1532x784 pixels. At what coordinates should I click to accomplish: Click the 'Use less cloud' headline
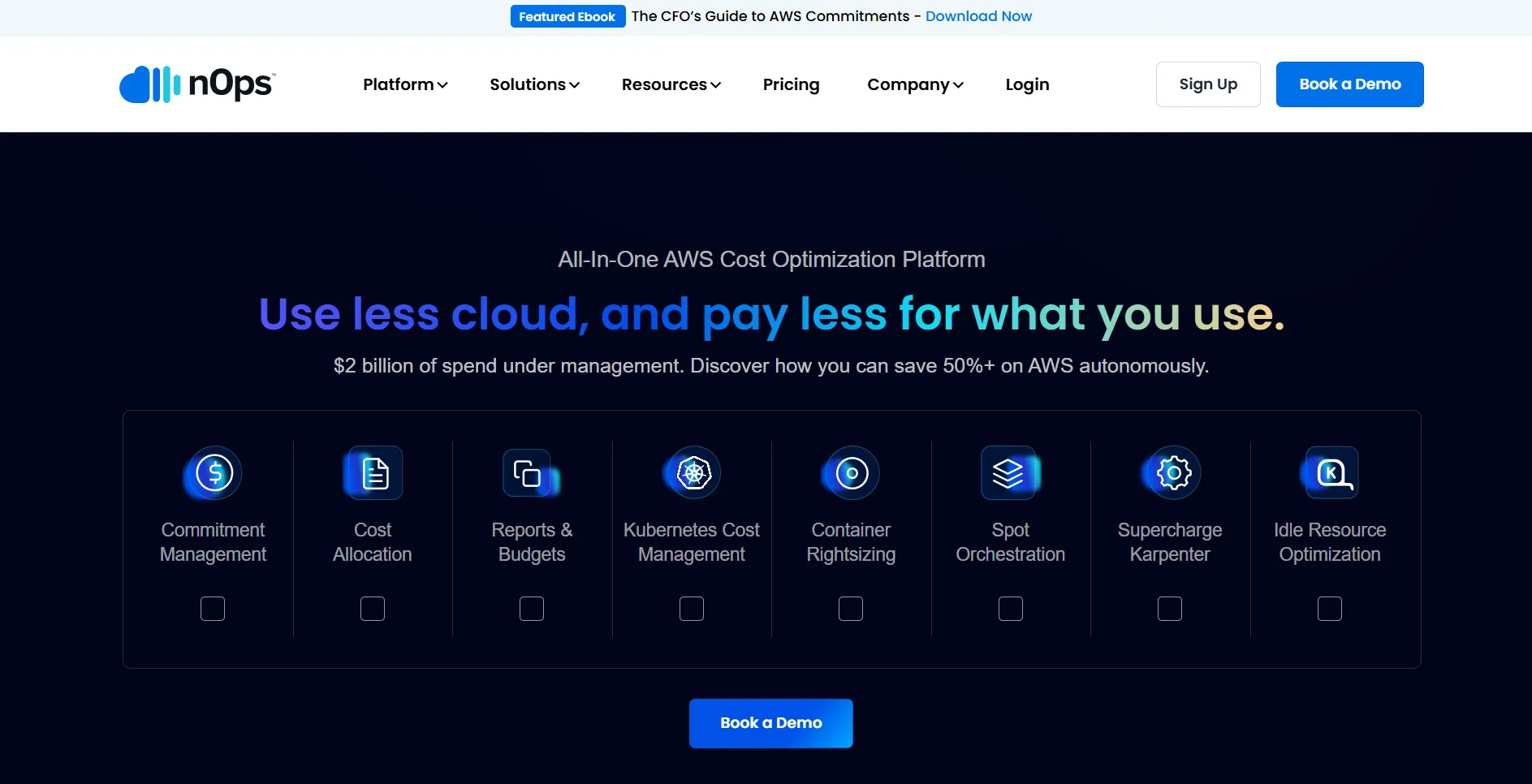click(x=771, y=315)
